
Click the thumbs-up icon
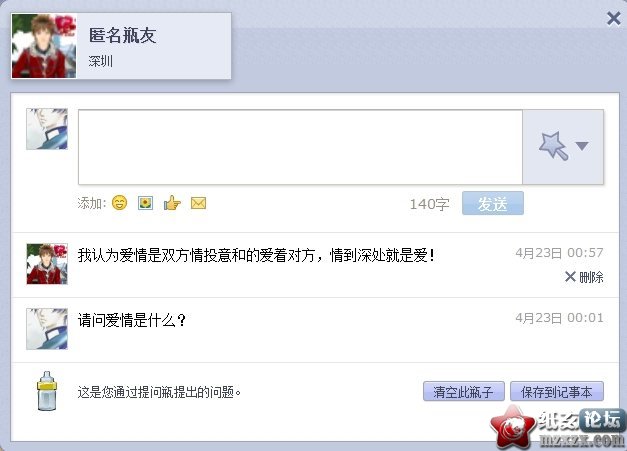[172, 203]
